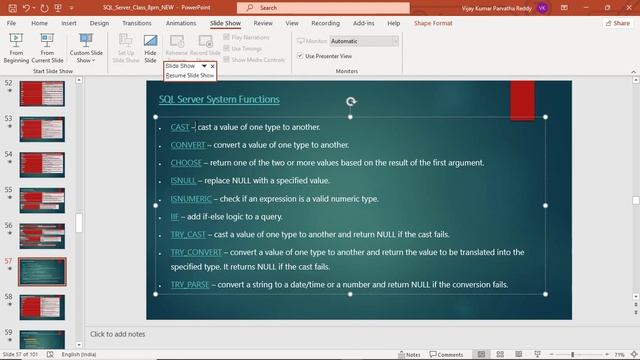Start slide show From Current Slide
Viewport: 640px width, 360px height.
[47, 48]
